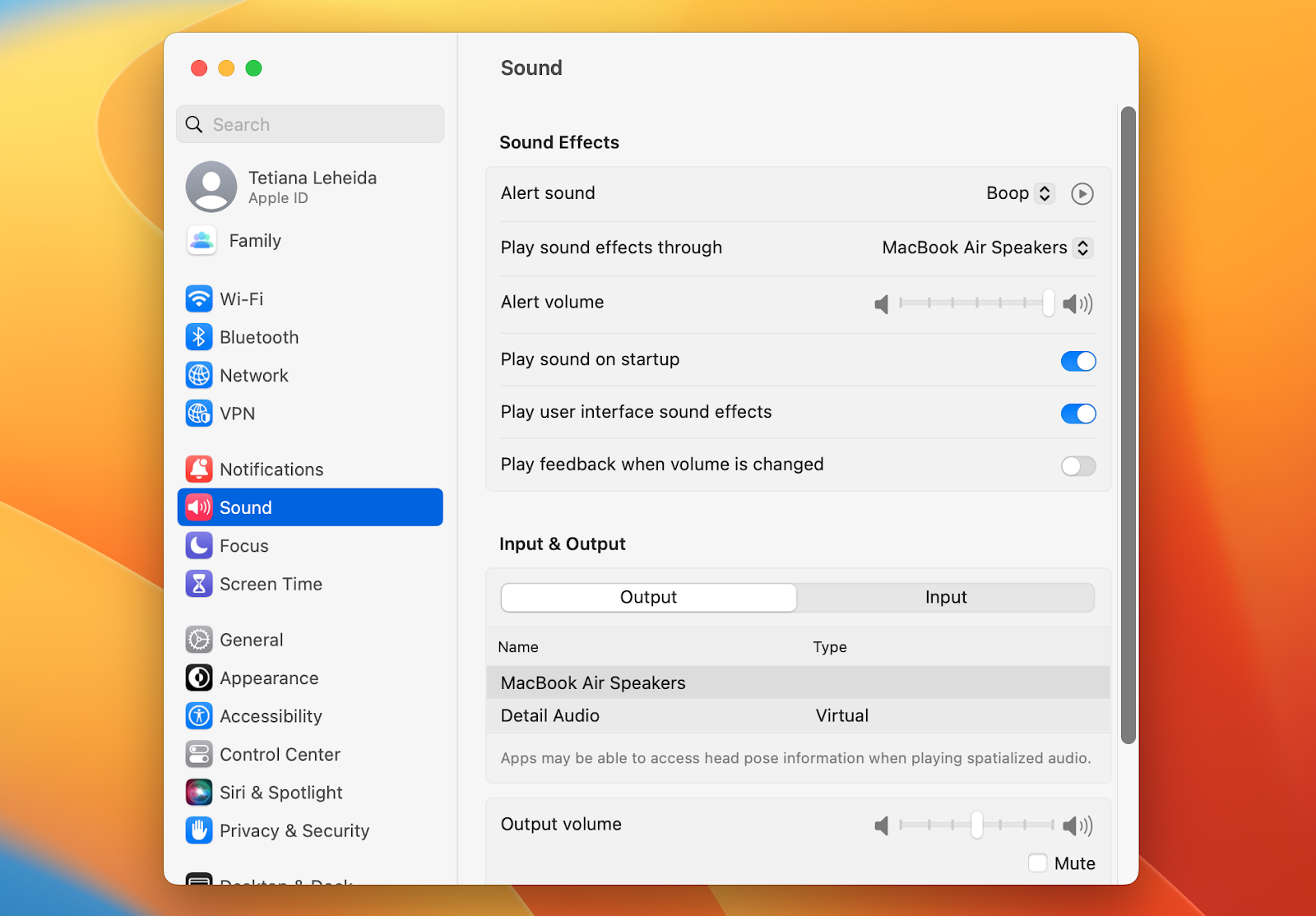Viewport: 1316px width, 916px height.
Task: Open Focus label in sidebar
Action: [244, 546]
